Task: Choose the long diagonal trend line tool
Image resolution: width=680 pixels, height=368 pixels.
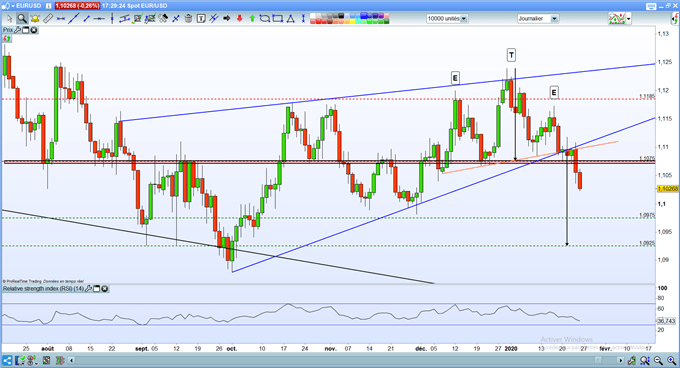Action: [x=74, y=19]
